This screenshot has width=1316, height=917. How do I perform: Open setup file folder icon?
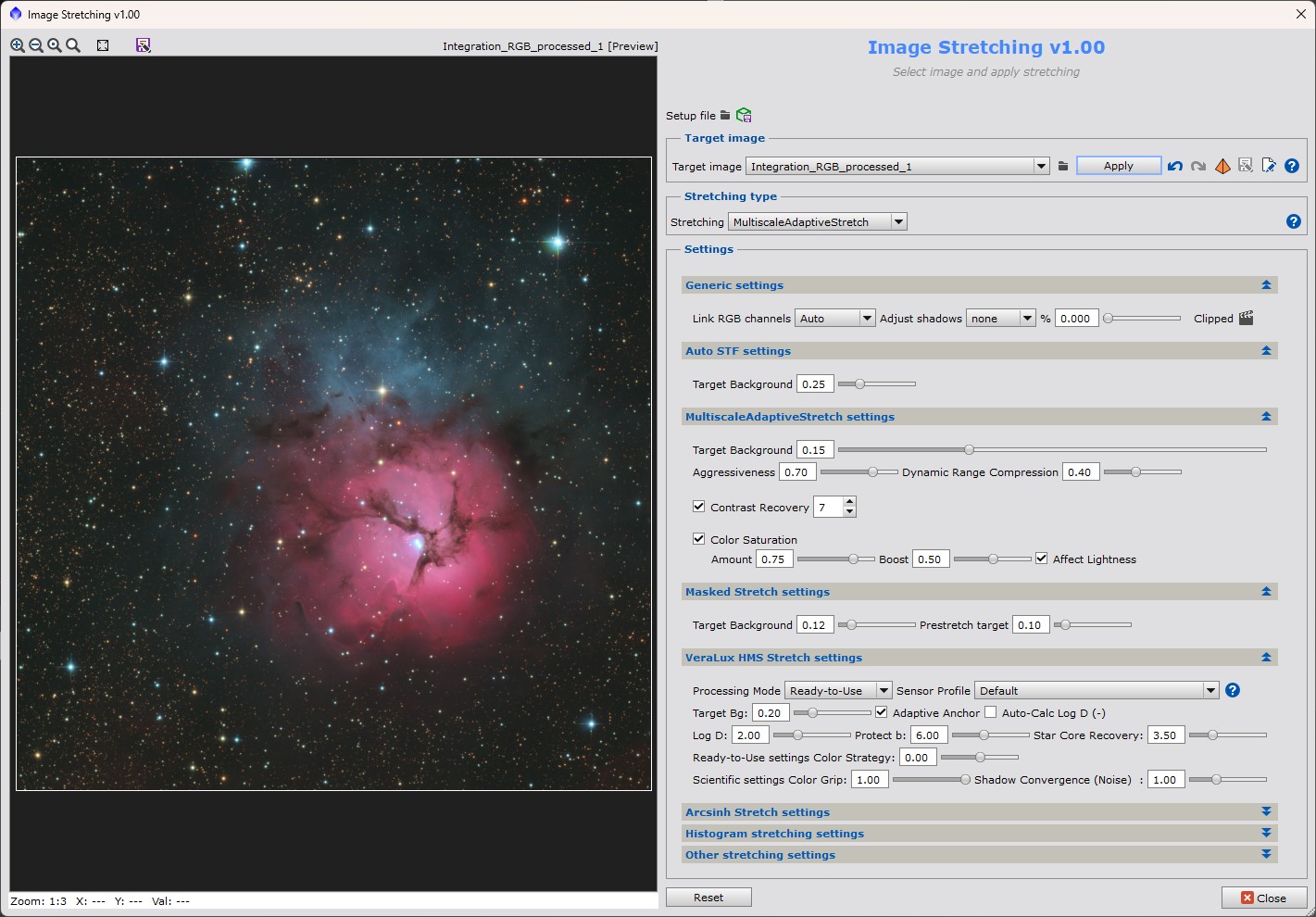[725, 116]
